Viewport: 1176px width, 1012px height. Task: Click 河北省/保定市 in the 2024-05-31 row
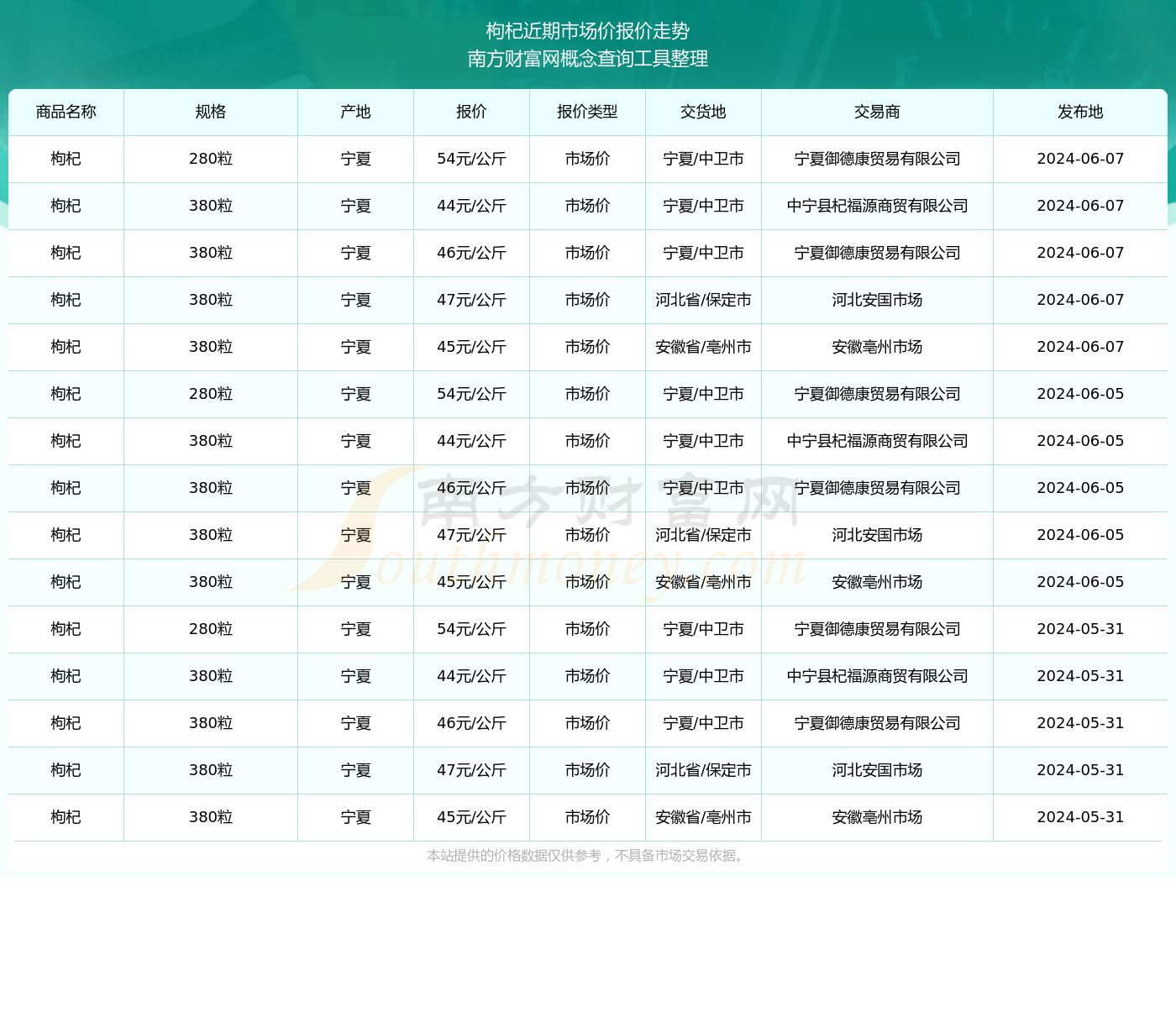tap(703, 770)
